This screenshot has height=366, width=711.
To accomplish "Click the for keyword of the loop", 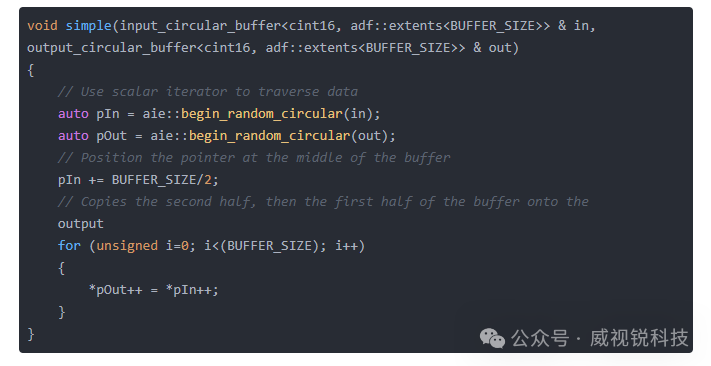I will click(69, 246).
